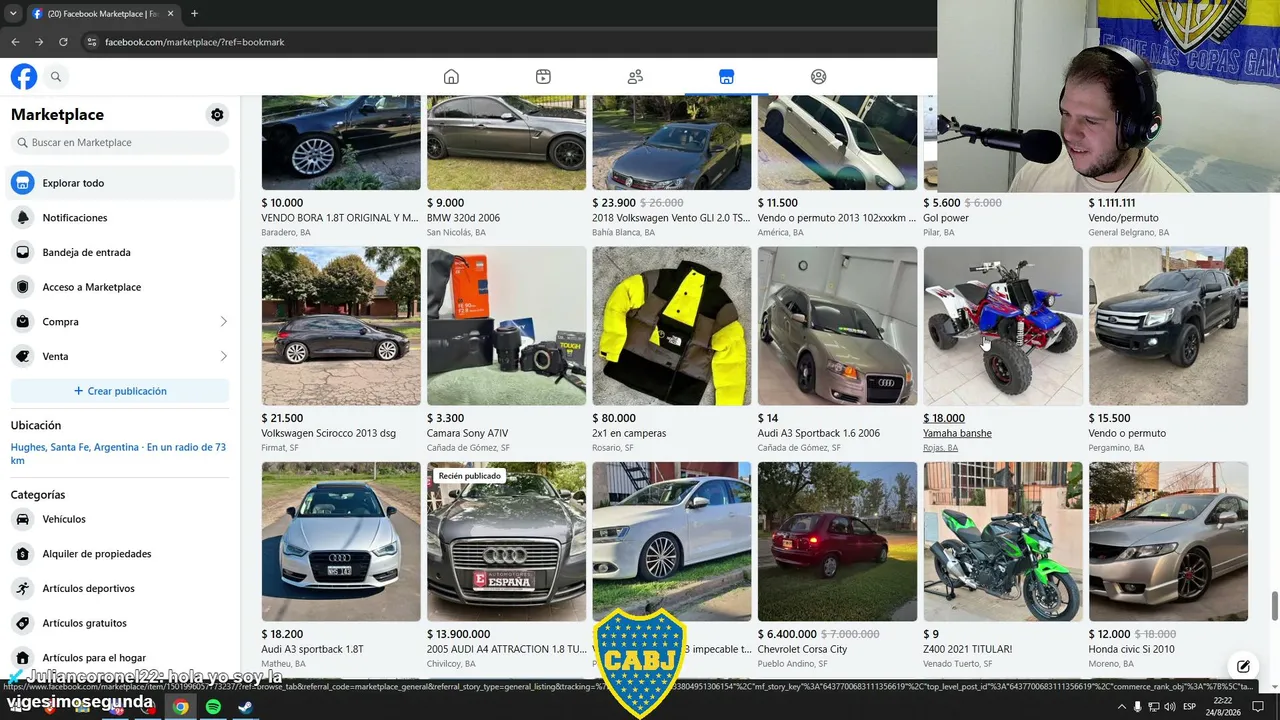Viewport: 1280px width, 720px height.
Task: Click the browser Forward arrow
Action: [x=39, y=42]
